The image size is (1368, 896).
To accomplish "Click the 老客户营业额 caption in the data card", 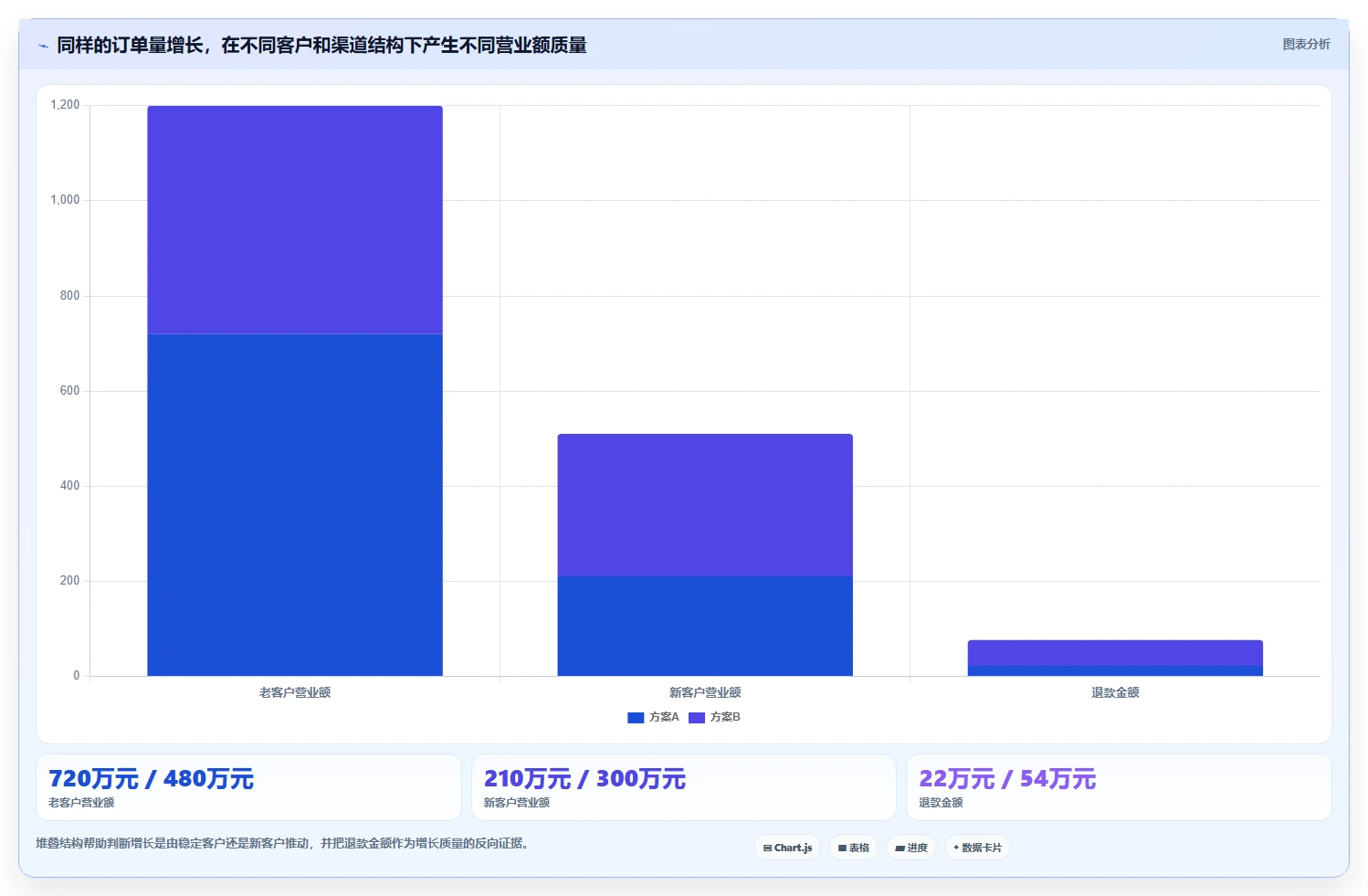I will tap(81, 803).
